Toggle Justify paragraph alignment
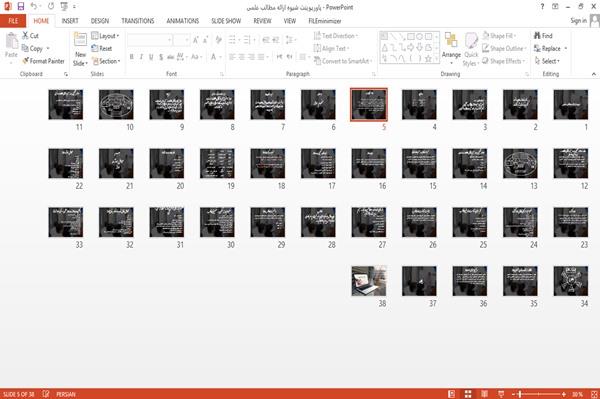The image size is (600, 399). point(261,57)
